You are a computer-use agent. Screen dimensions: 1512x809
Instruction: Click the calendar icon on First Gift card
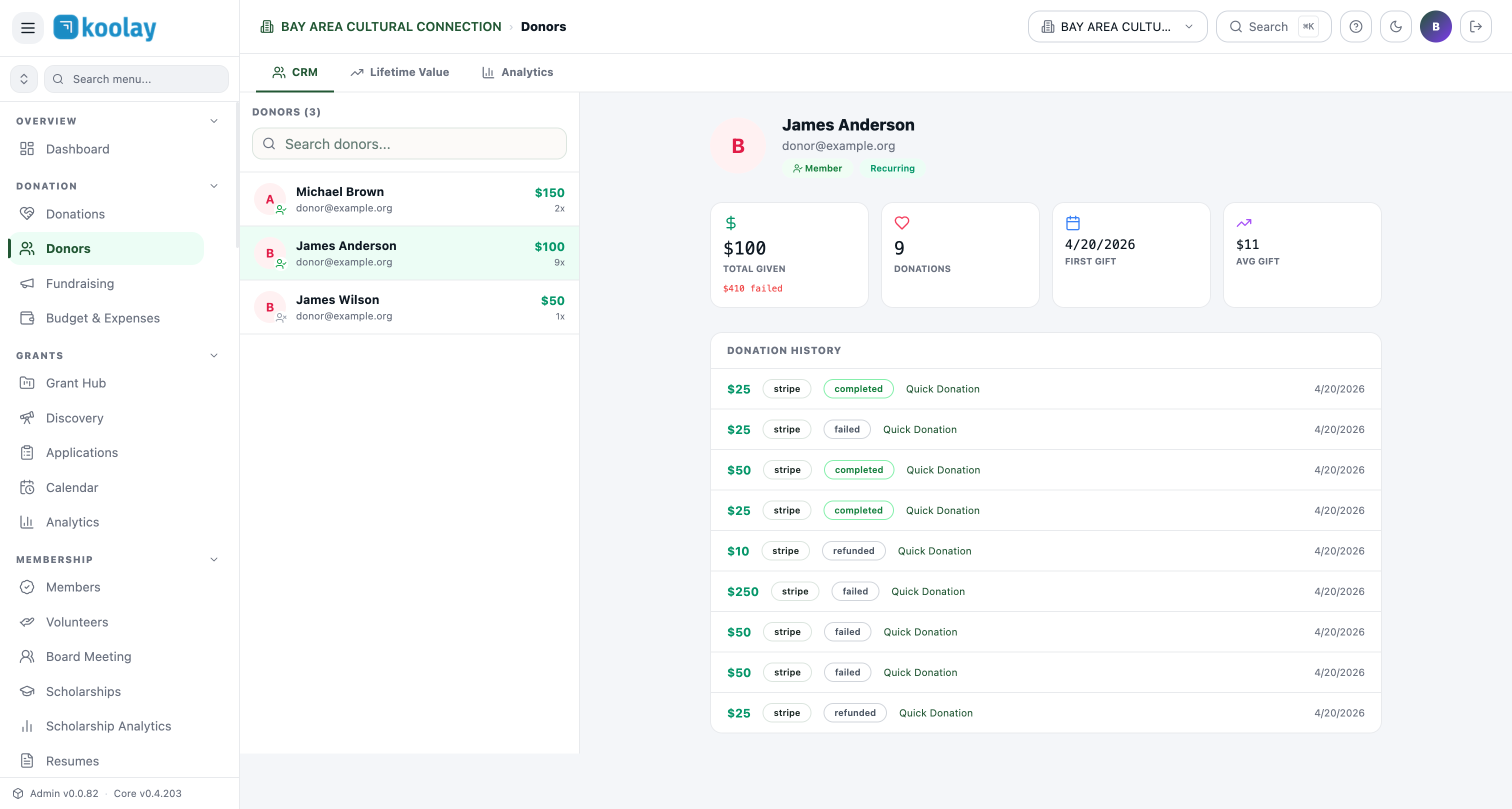pyautogui.click(x=1072, y=223)
